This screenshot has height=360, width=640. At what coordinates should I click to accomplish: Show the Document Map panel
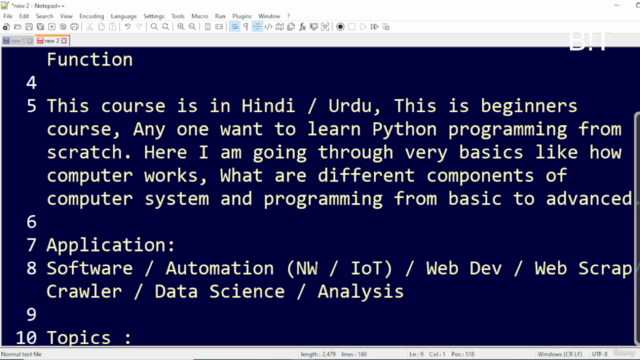pyautogui.click(x=280, y=27)
